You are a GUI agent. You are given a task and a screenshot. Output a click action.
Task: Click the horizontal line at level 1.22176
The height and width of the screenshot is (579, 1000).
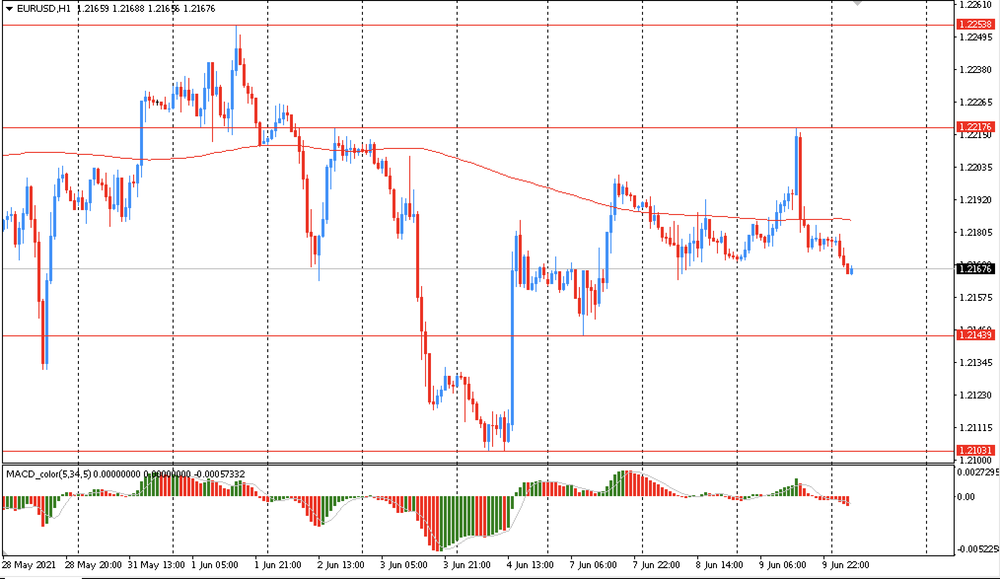[x=478, y=128]
